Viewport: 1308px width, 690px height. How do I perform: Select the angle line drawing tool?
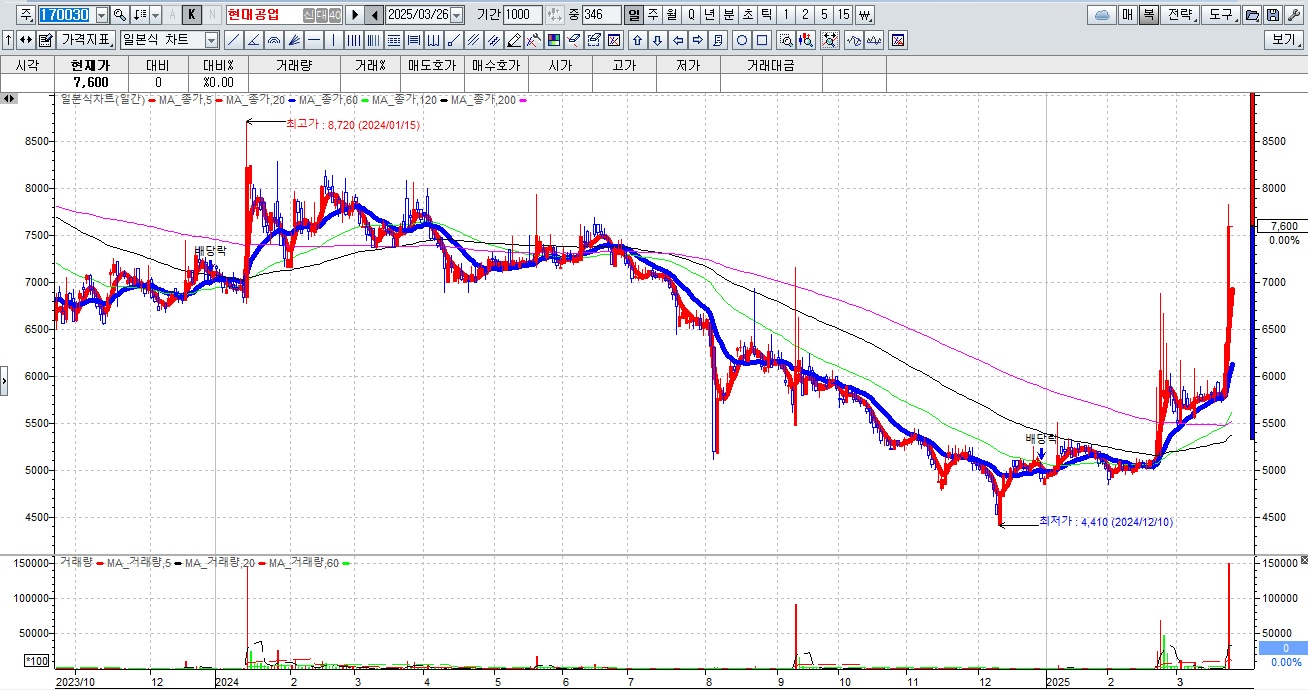(x=254, y=40)
